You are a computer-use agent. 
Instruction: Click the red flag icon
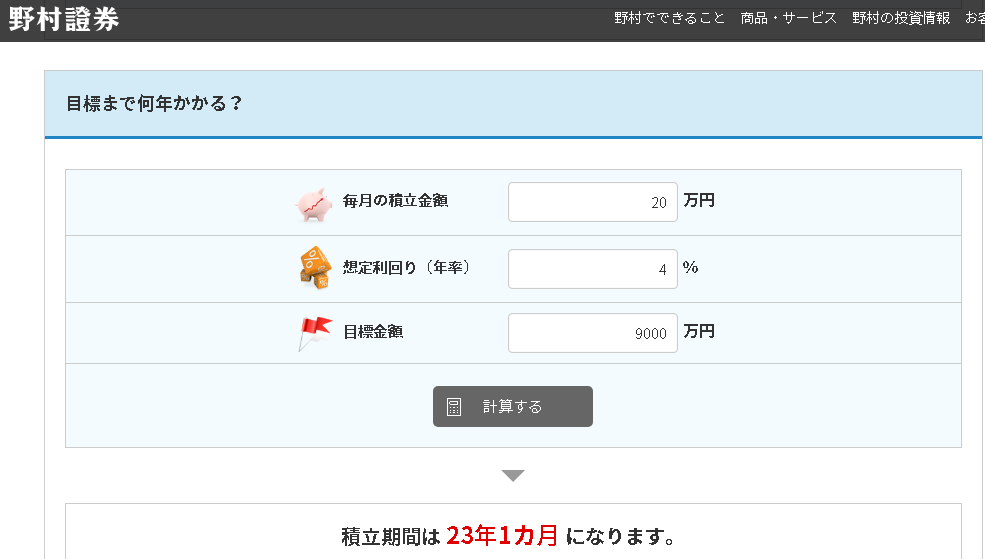pyautogui.click(x=315, y=333)
